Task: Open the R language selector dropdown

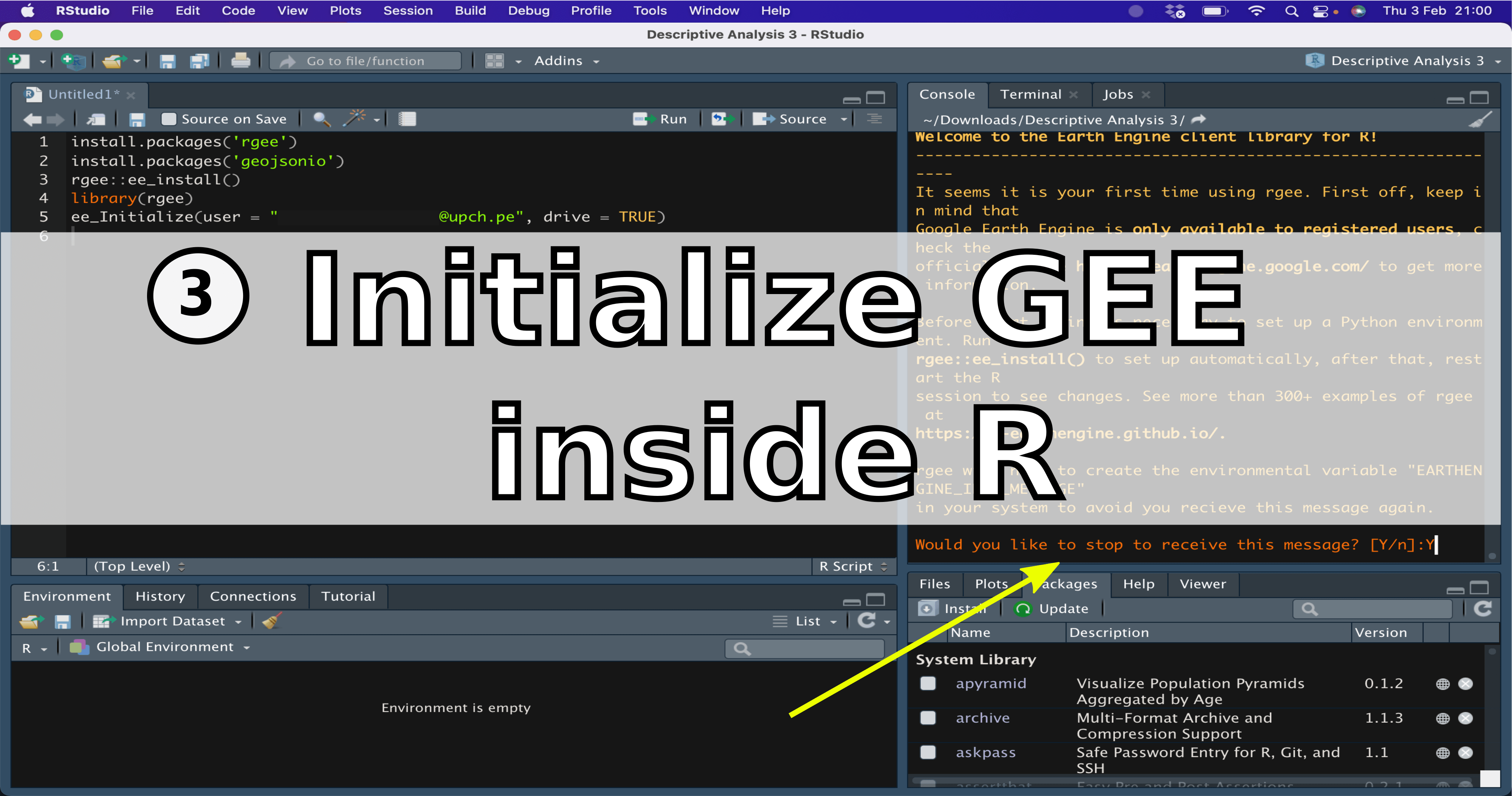Action: (x=34, y=648)
